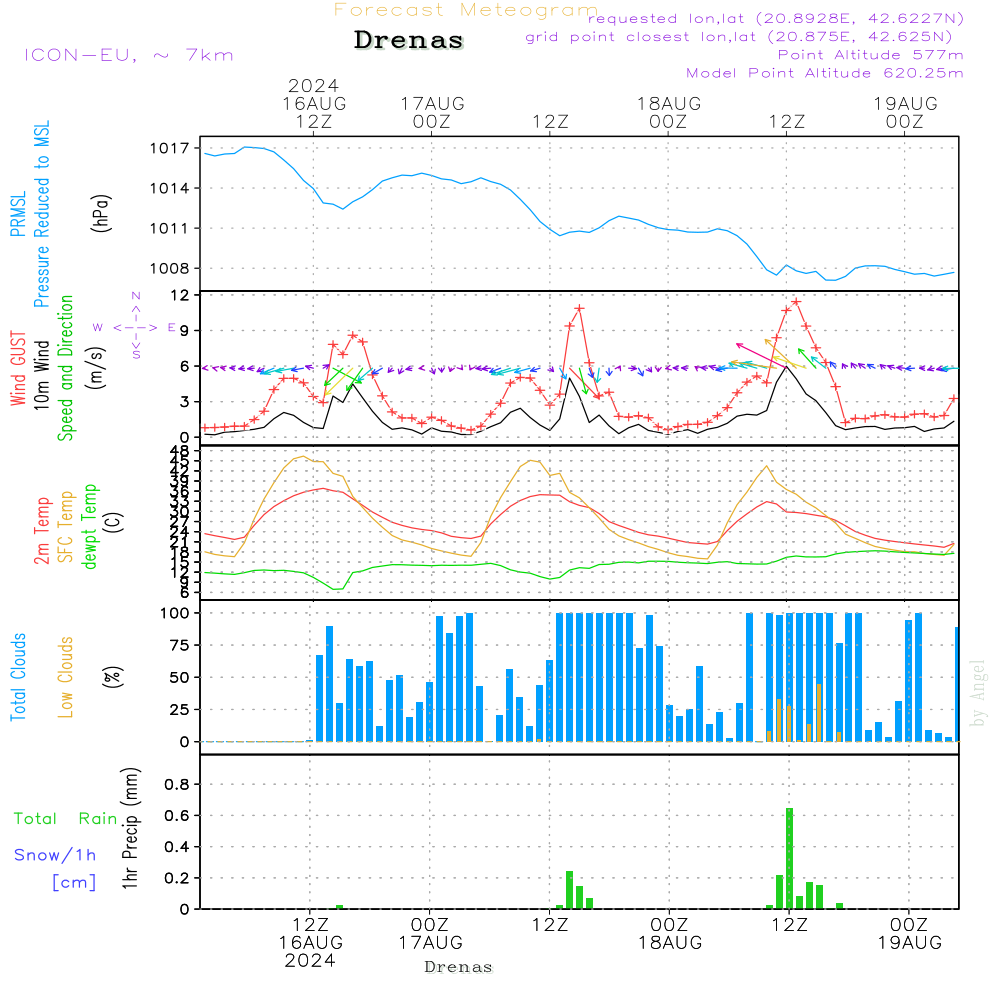Click the 50 value on cloud axis
The height and width of the screenshot is (1000, 1000).
coord(180,678)
